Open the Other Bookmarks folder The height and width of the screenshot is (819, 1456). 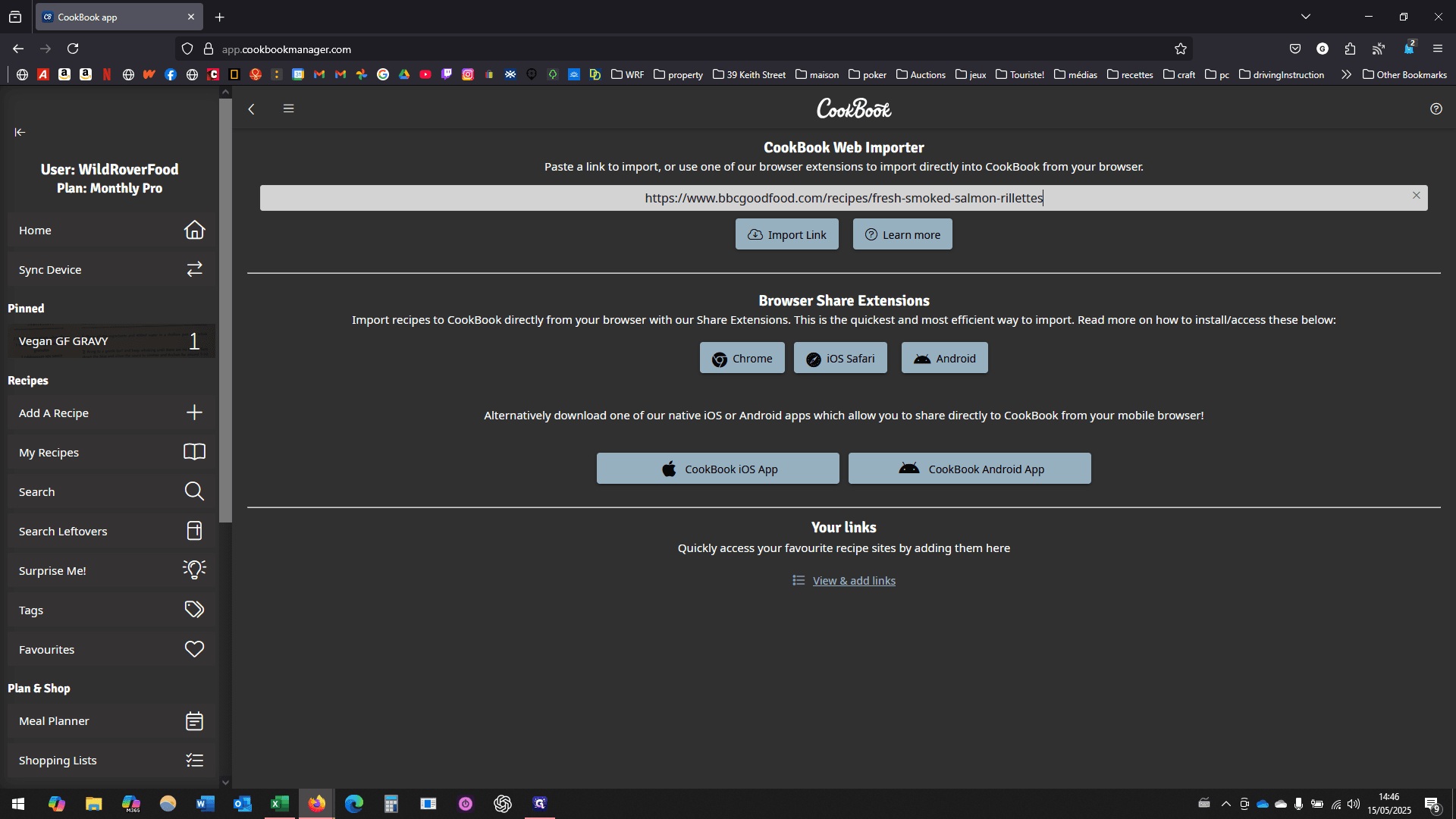[1404, 74]
